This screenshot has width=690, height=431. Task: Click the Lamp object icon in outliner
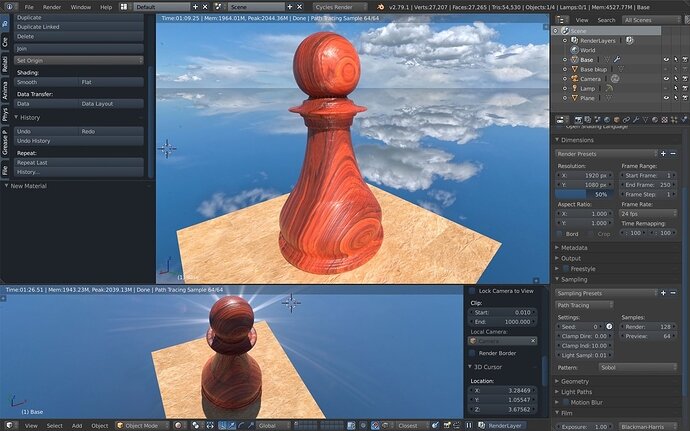(x=574, y=88)
